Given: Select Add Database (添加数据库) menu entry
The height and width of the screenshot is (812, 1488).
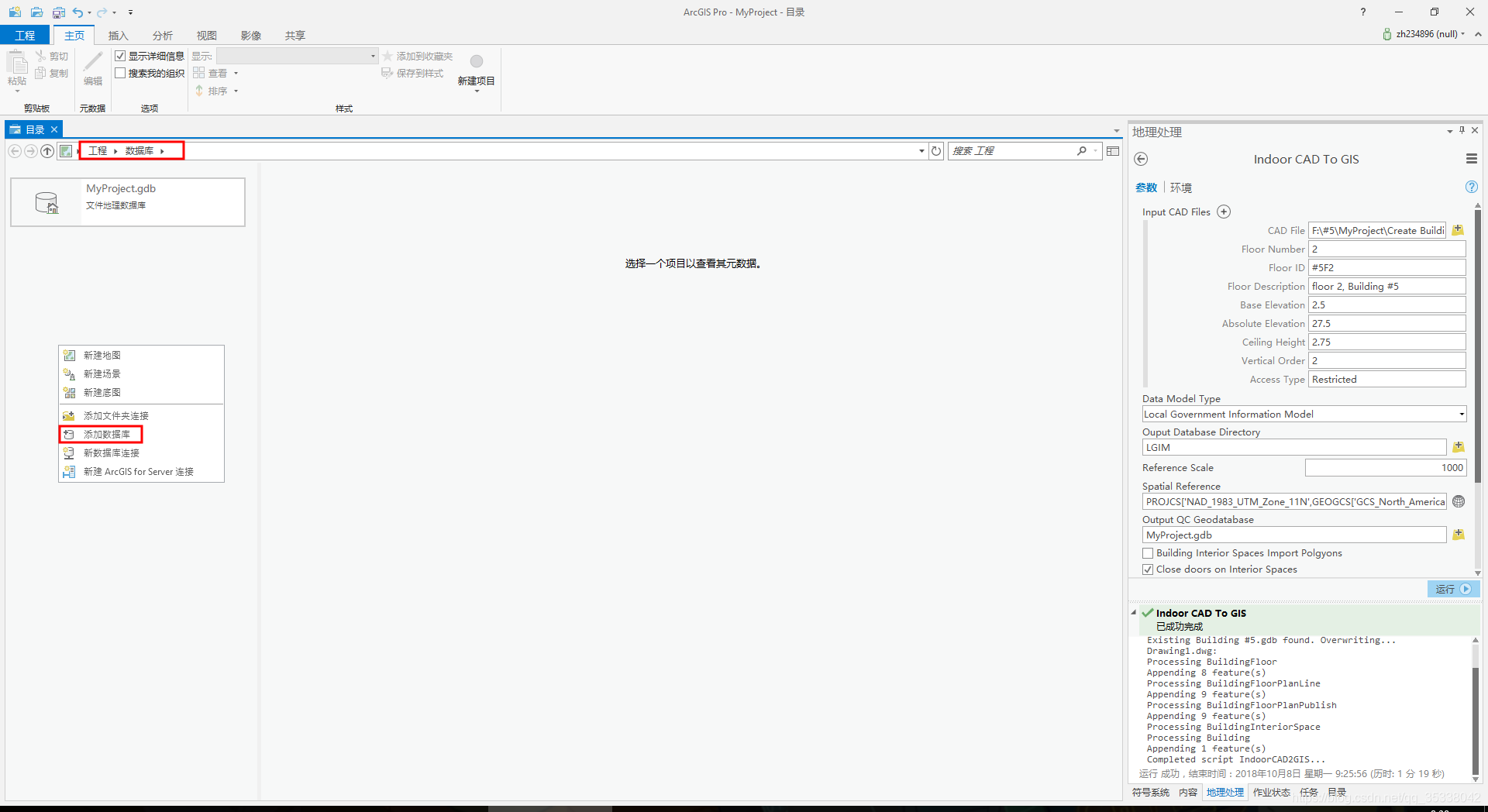Looking at the screenshot, I should coord(141,435).
